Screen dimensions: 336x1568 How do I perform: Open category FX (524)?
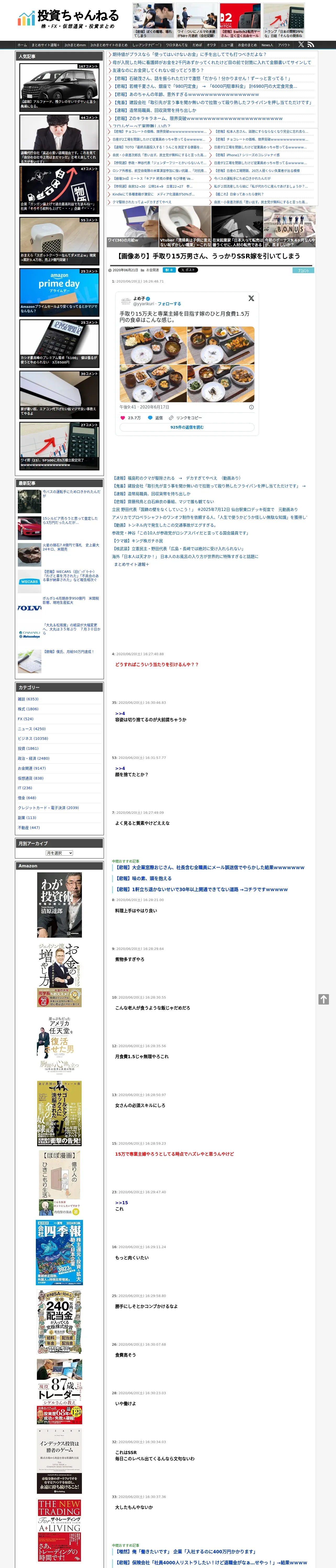pyautogui.click(x=26, y=719)
